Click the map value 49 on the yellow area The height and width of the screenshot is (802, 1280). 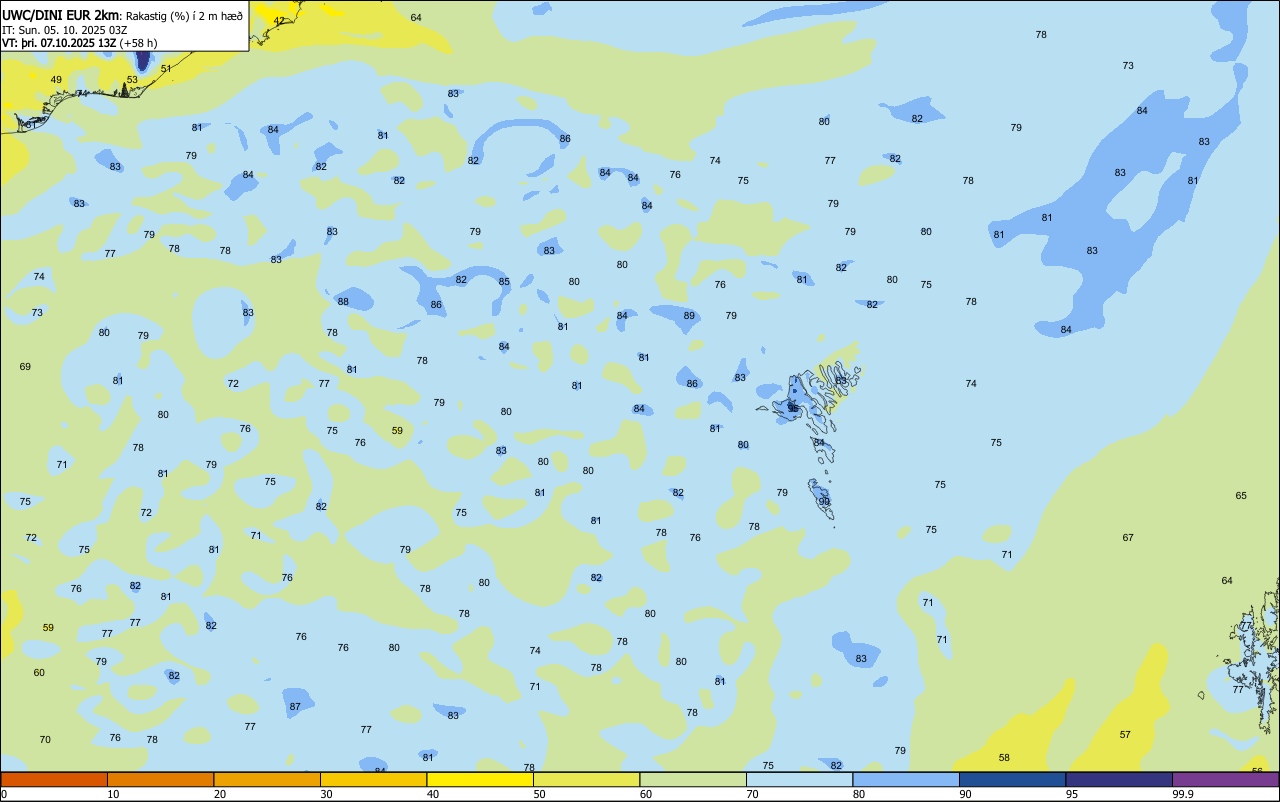pyautogui.click(x=56, y=80)
